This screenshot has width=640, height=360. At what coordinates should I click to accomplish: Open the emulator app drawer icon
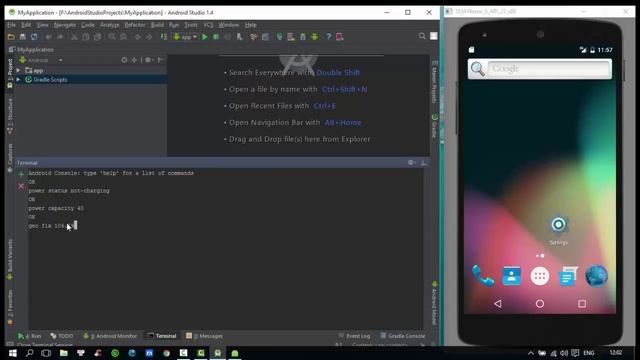540,276
